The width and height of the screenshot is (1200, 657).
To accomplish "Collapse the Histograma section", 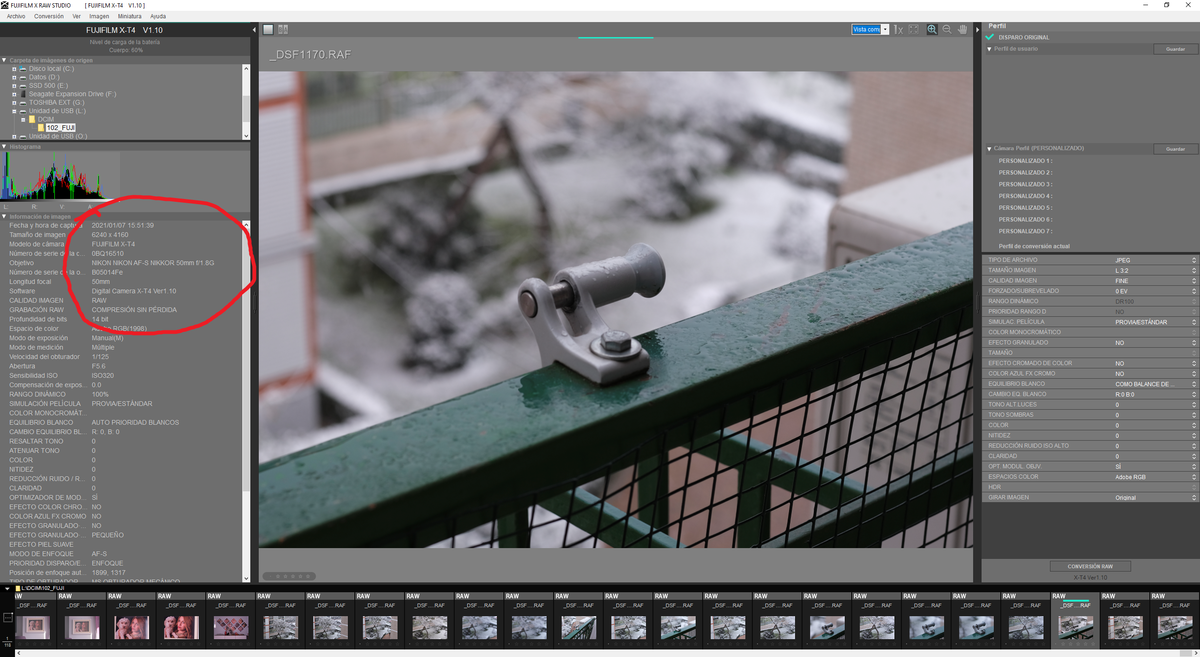I will pos(4,146).
